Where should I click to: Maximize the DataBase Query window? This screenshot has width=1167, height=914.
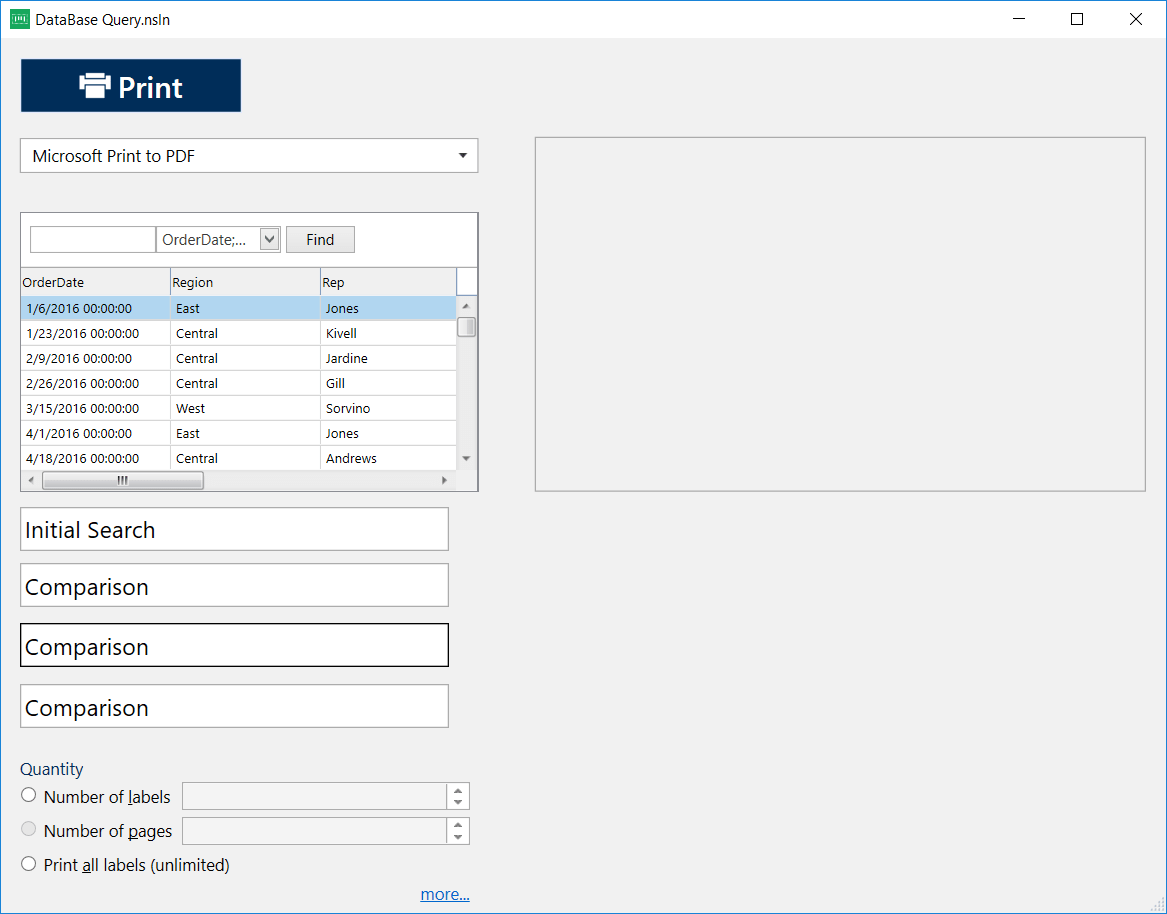[x=1077, y=19]
